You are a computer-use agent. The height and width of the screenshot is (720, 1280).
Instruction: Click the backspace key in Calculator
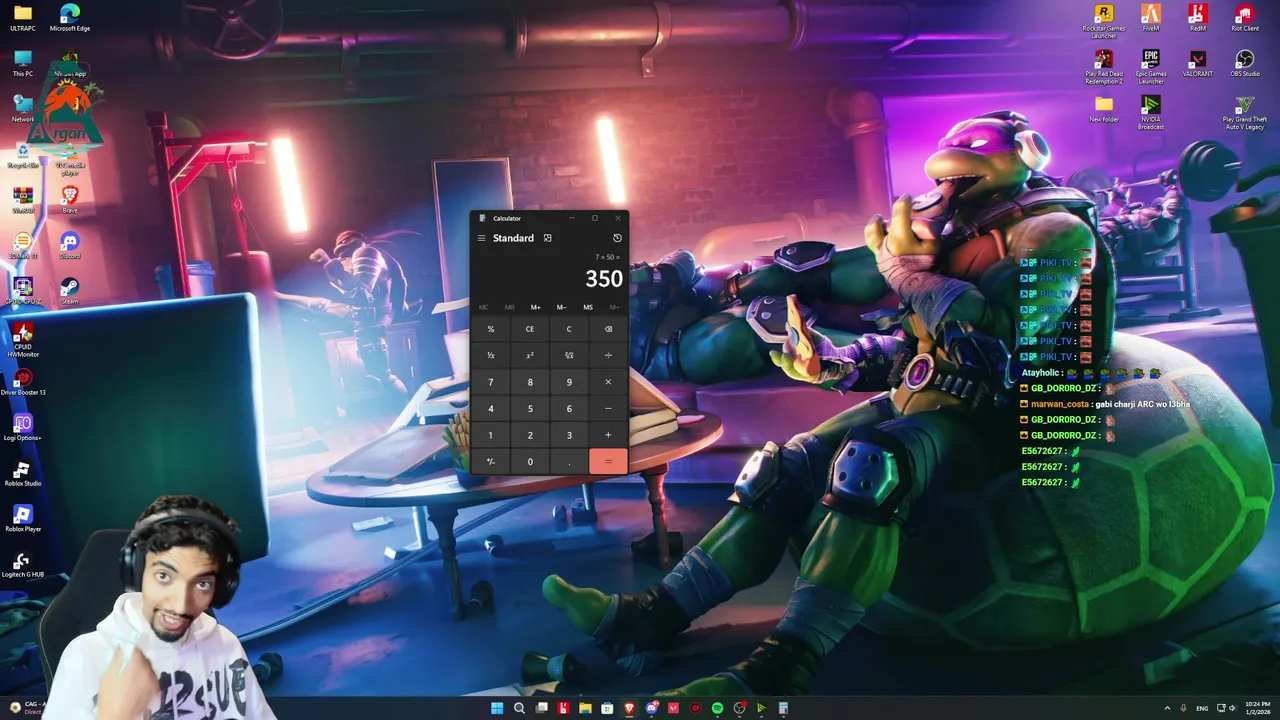pyautogui.click(x=608, y=329)
